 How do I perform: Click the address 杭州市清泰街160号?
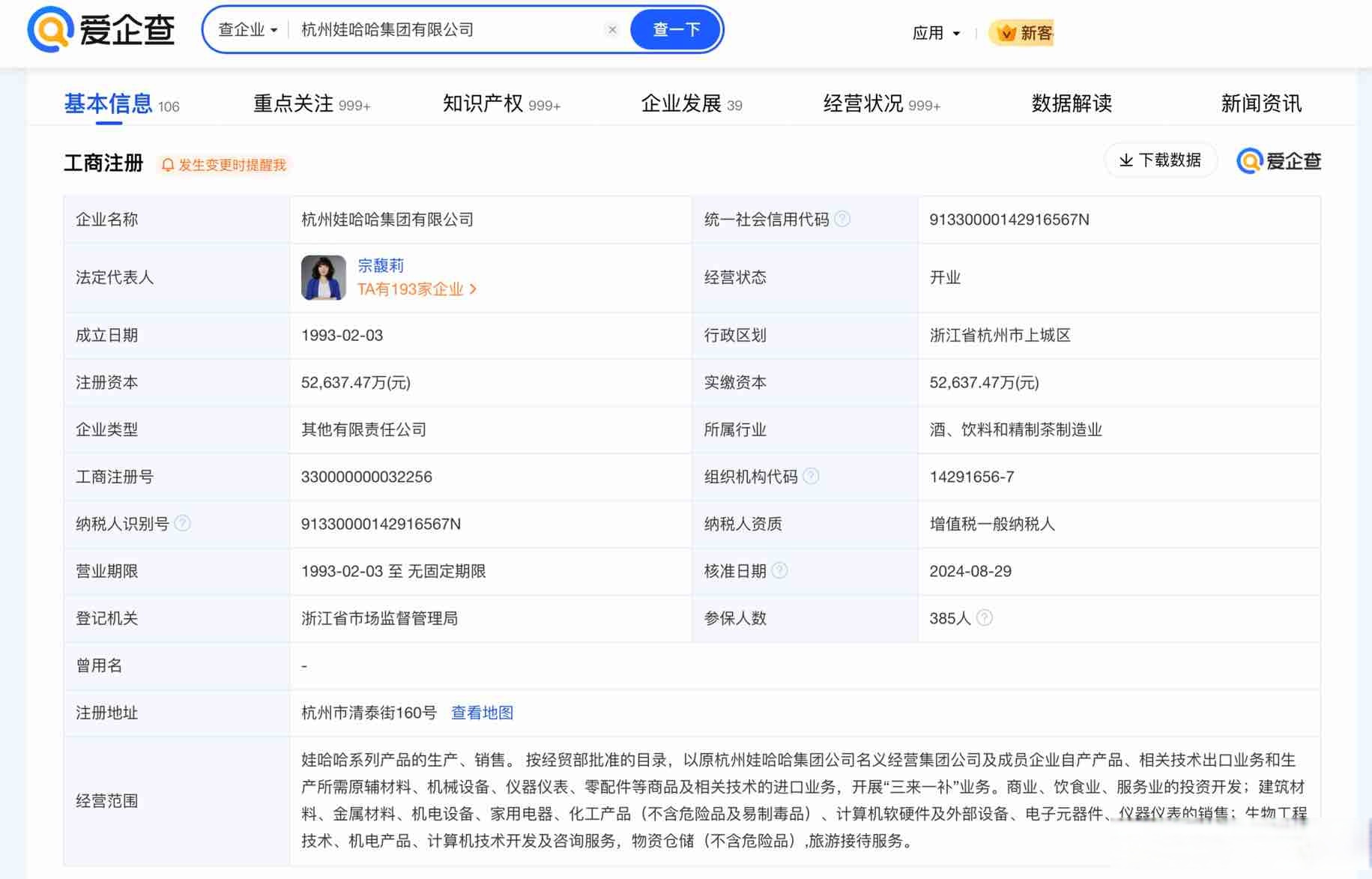pos(369,713)
